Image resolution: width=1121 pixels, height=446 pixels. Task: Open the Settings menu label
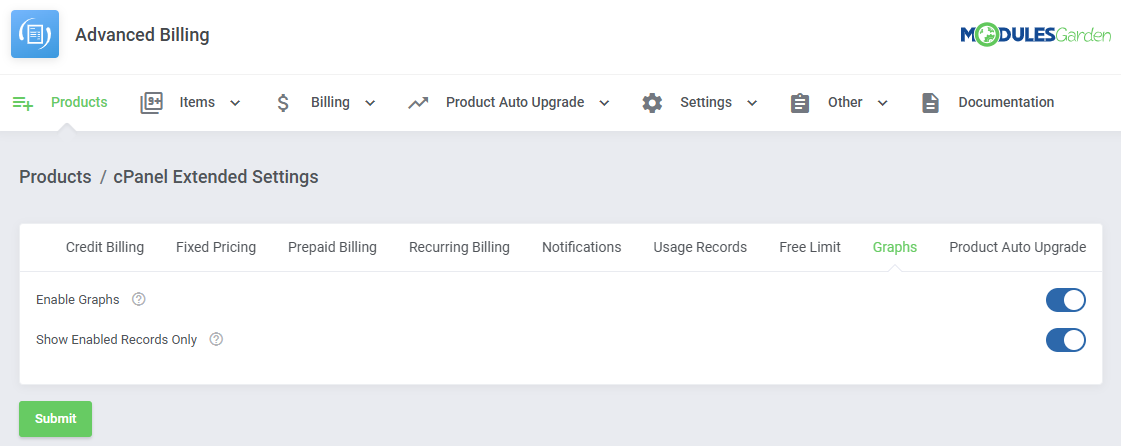click(706, 102)
